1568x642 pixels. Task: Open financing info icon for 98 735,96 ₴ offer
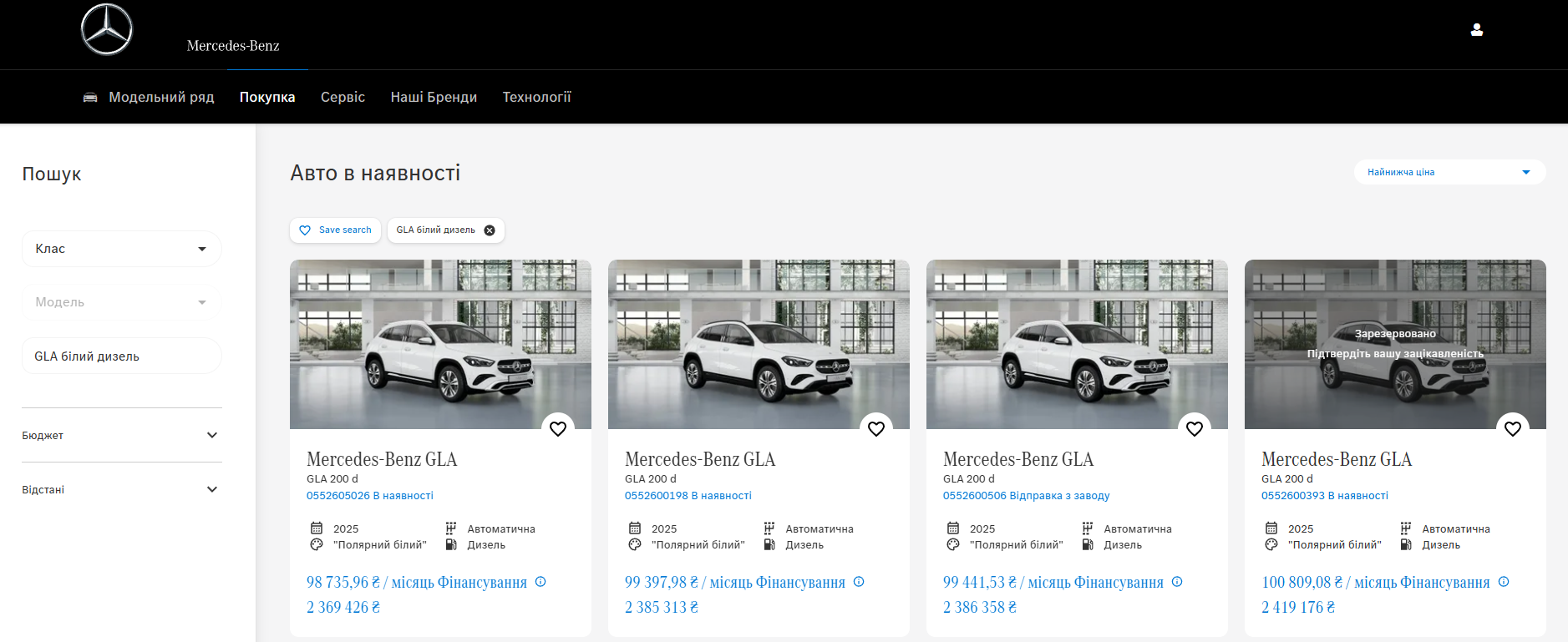540,582
